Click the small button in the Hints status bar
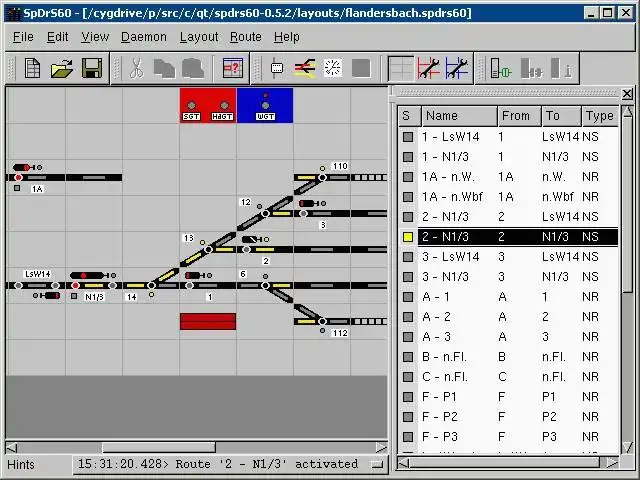Image resolution: width=640 pixels, height=480 pixels. tap(378, 464)
